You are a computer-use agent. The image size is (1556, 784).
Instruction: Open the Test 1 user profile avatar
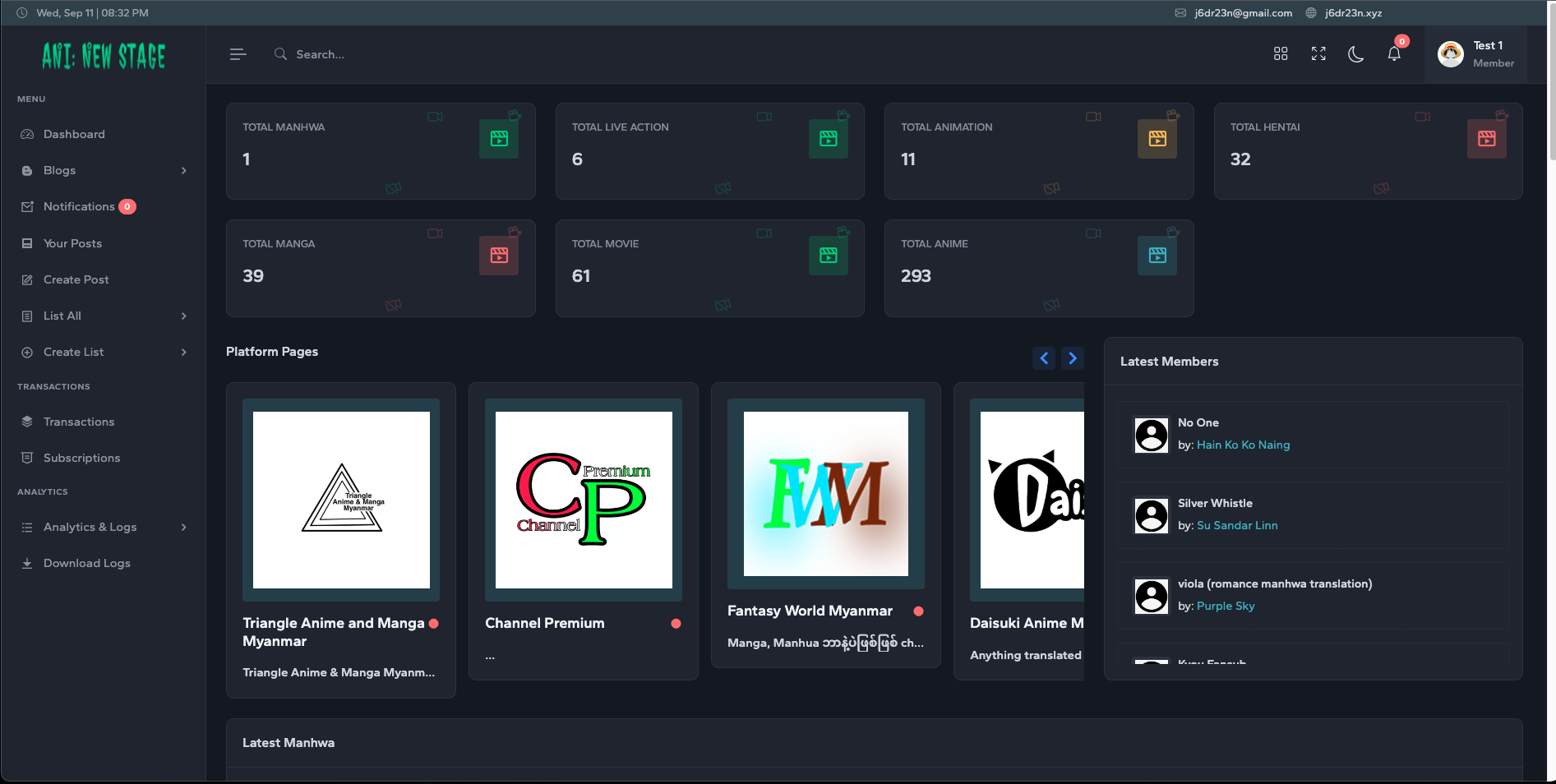(x=1450, y=54)
